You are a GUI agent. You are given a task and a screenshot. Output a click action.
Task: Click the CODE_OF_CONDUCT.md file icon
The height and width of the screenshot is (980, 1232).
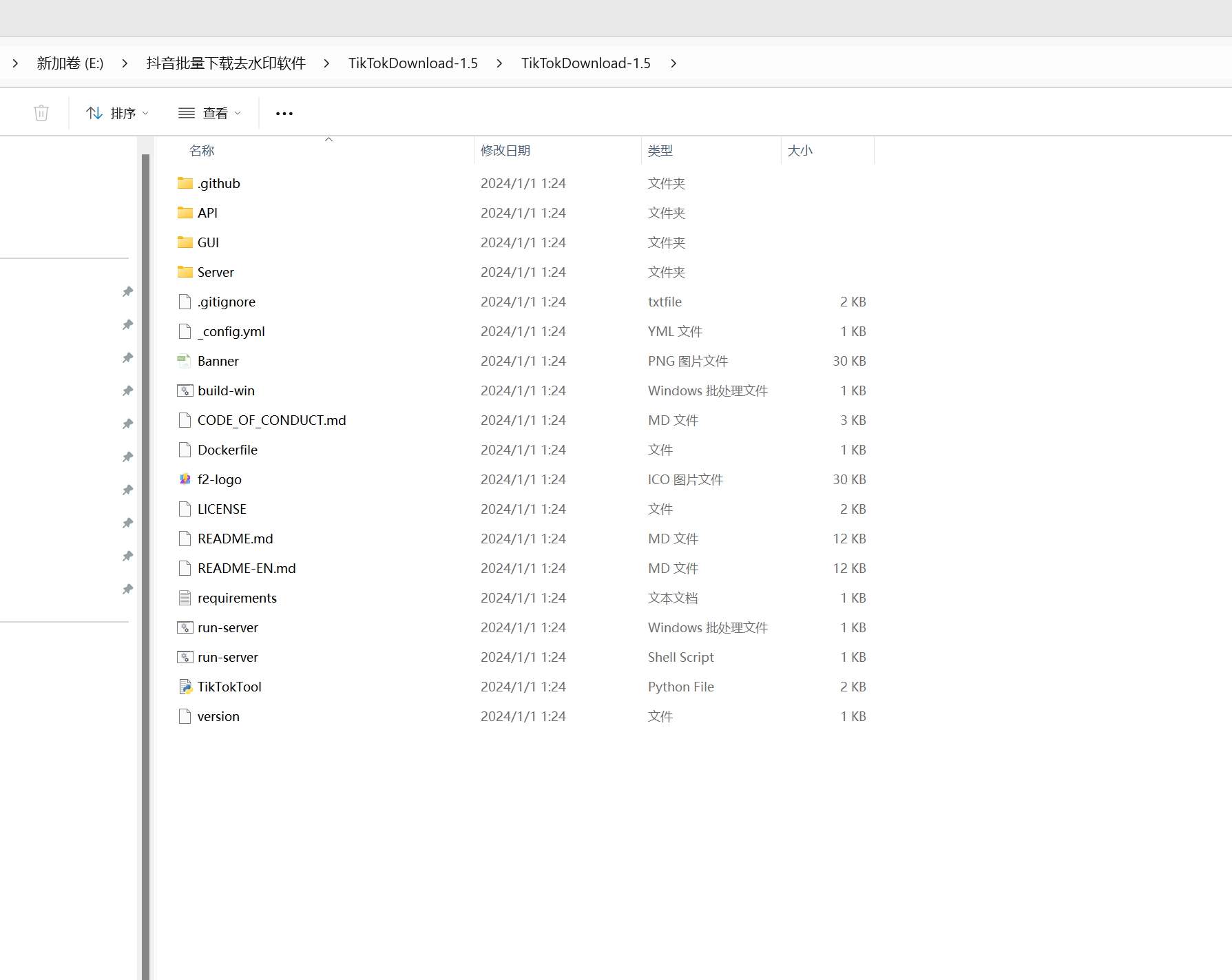[185, 420]
